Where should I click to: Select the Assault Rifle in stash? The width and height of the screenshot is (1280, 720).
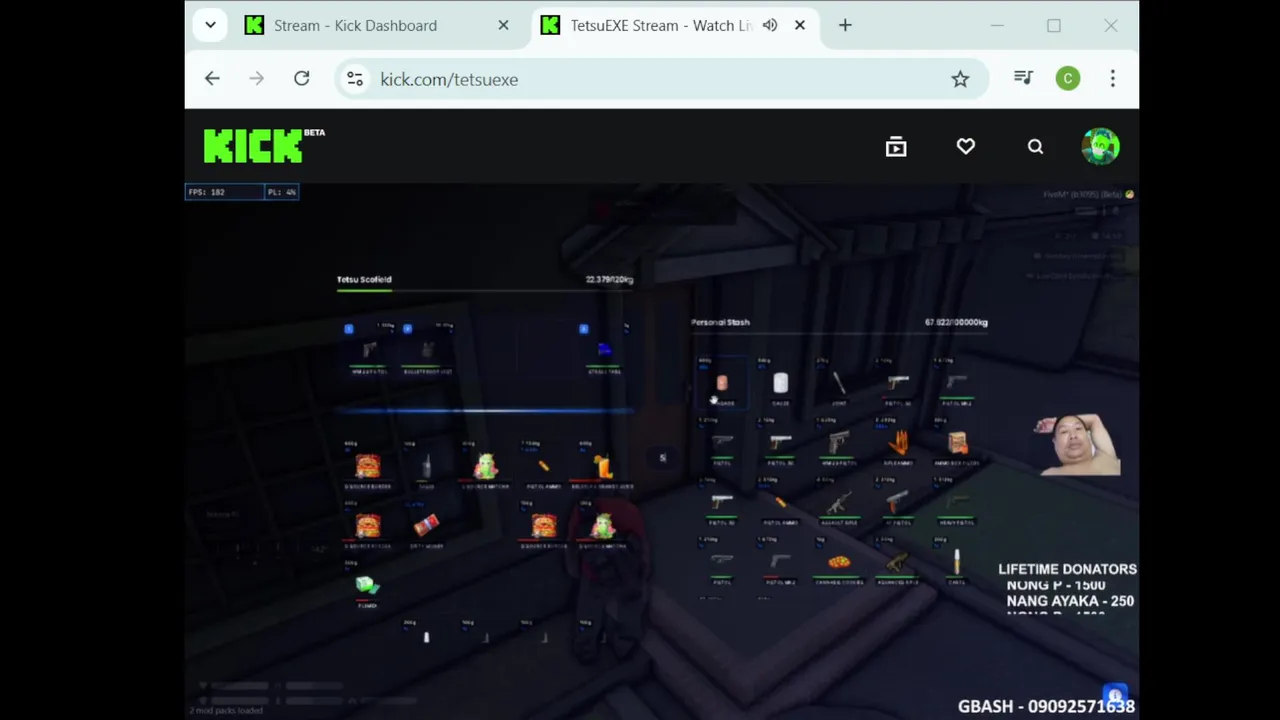pyautogui.click(x=839, y=502)
